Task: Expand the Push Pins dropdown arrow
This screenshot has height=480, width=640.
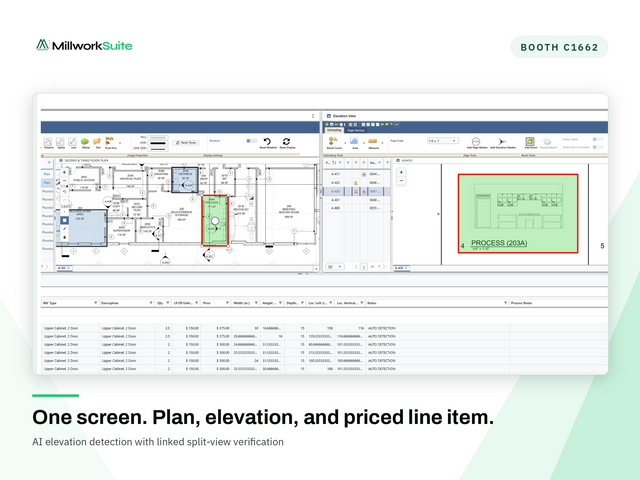Action: pyautogui.click(x=120, y=143)
